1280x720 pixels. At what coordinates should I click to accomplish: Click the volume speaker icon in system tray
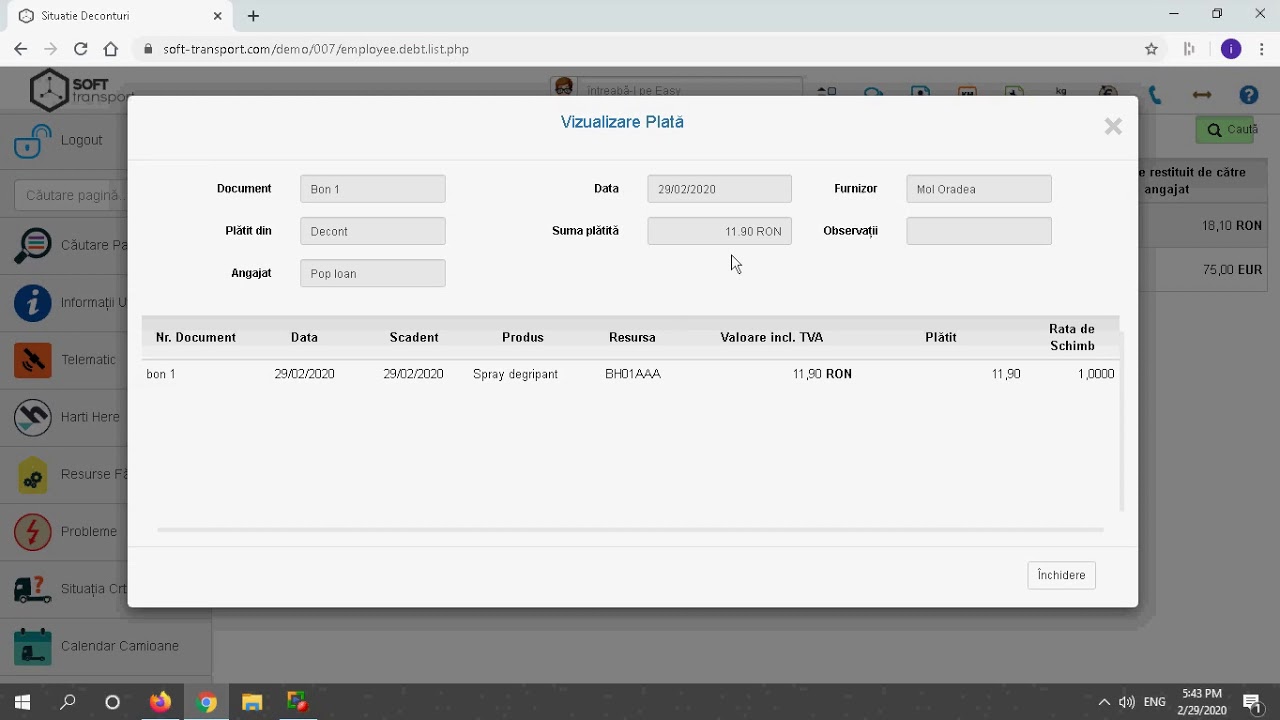[x=1127, y=702]
